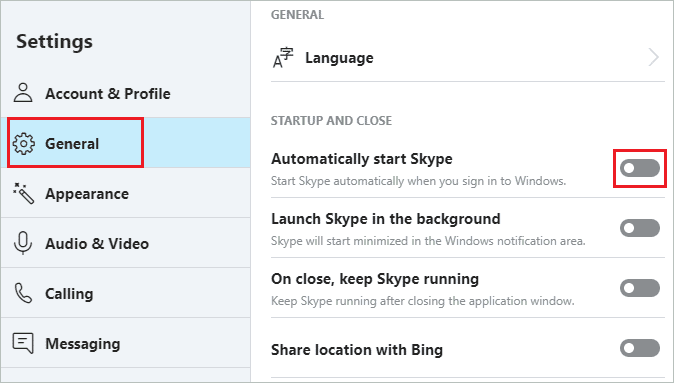Click the Calling phone icon
Screen dimensions: 674x383
pyautogui.click(x=23, y=293)
